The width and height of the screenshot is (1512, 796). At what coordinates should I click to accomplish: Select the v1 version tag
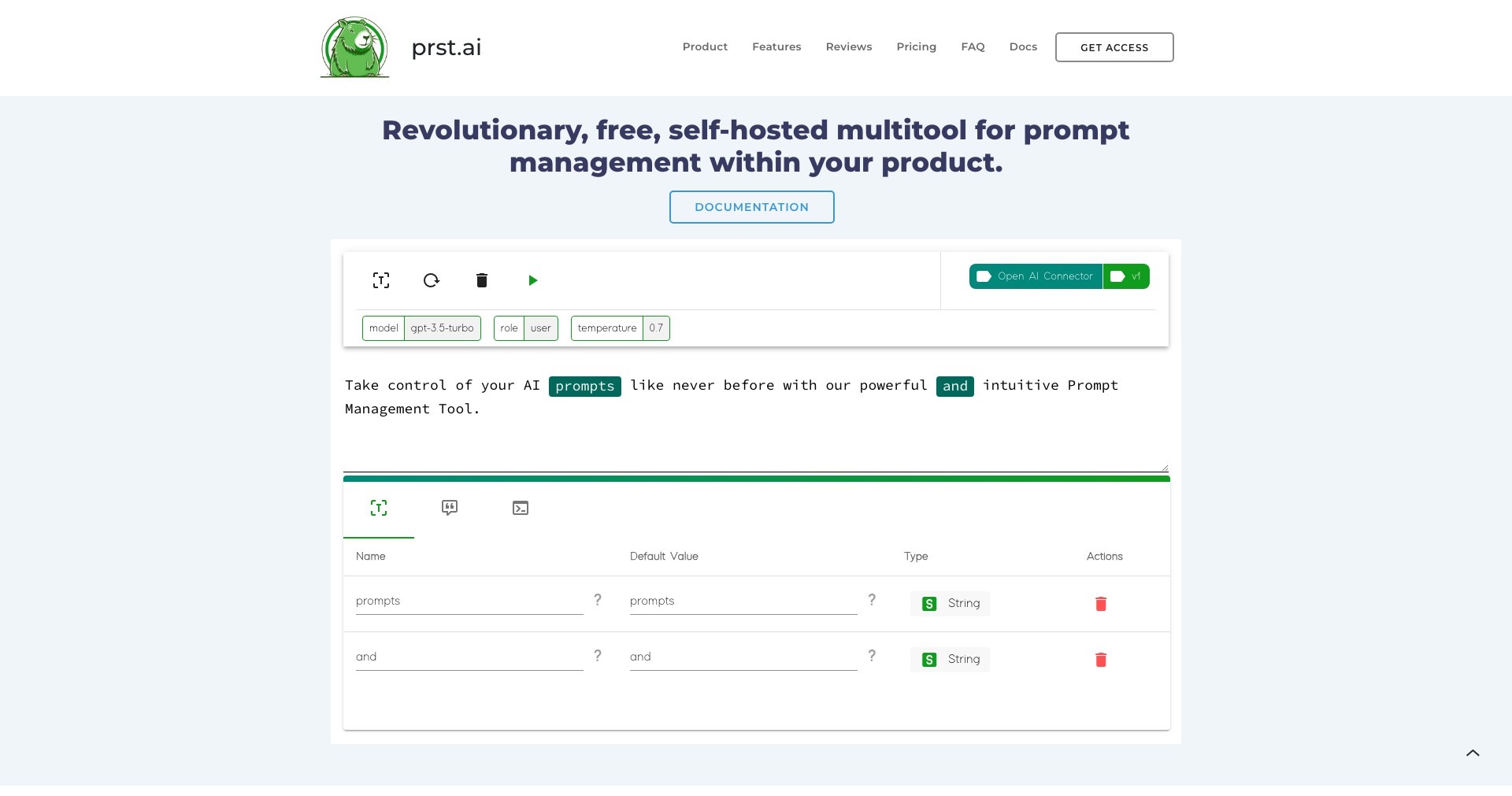coord(1126,276)
